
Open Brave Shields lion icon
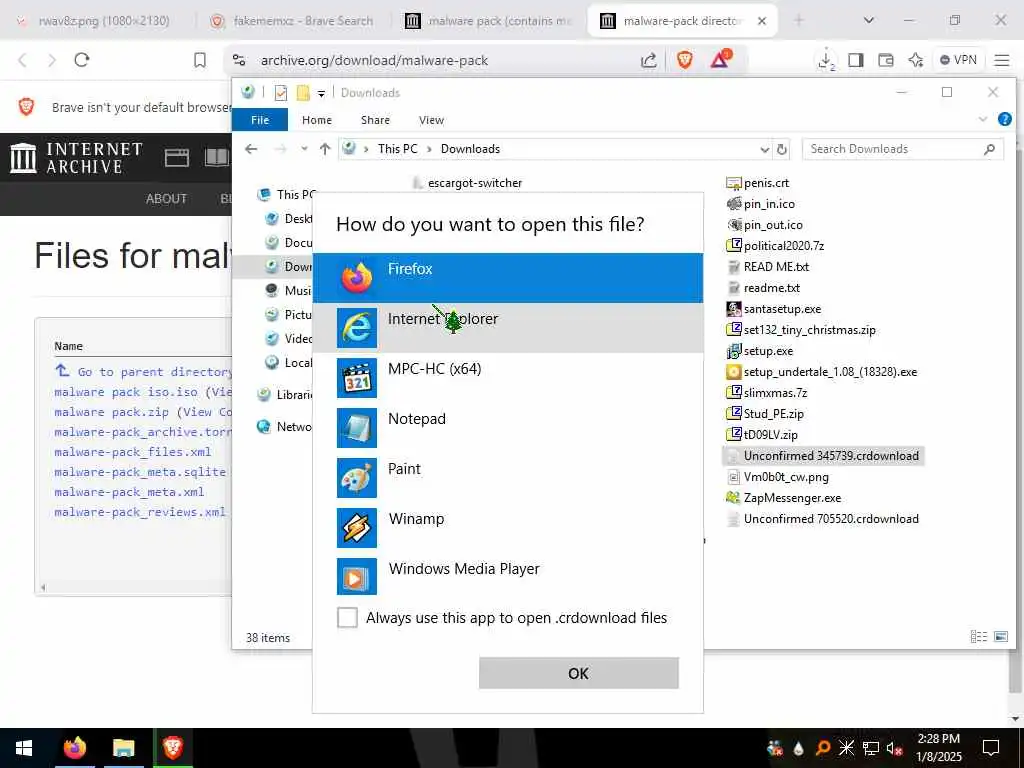point(684,60)
